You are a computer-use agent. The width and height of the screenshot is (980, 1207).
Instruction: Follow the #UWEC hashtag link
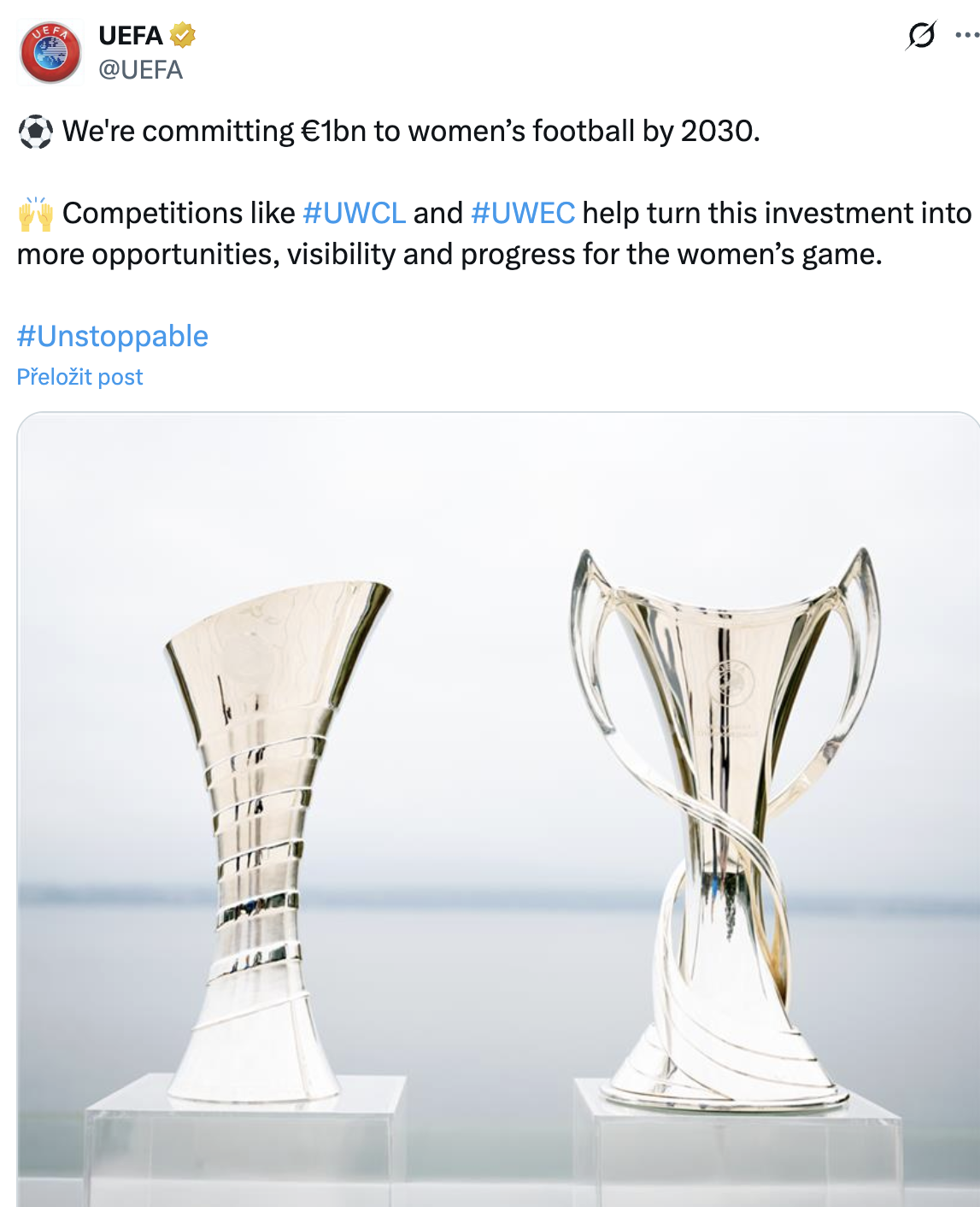tap(522, 213)
